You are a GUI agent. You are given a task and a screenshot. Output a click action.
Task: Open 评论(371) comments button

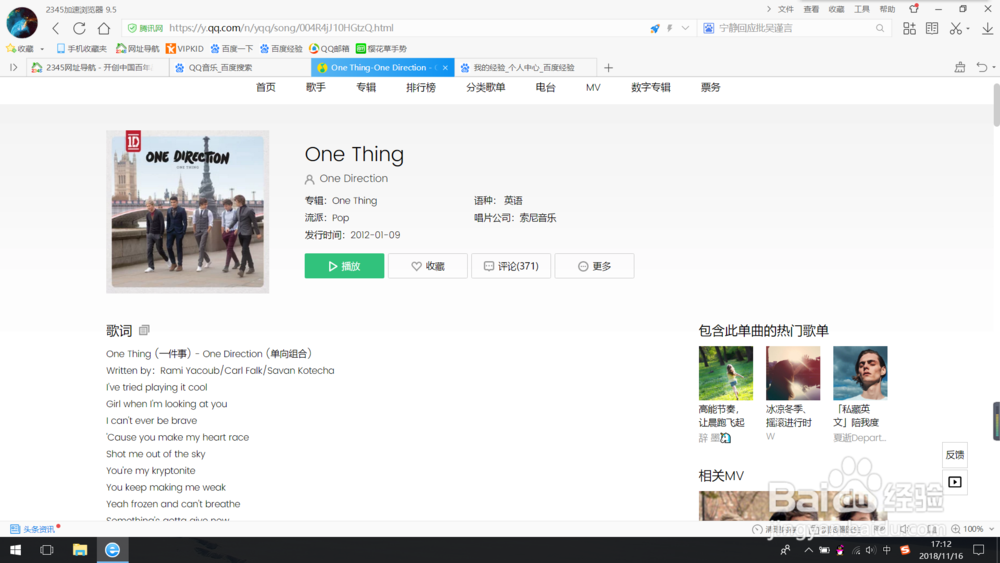(x=511, y=266)
